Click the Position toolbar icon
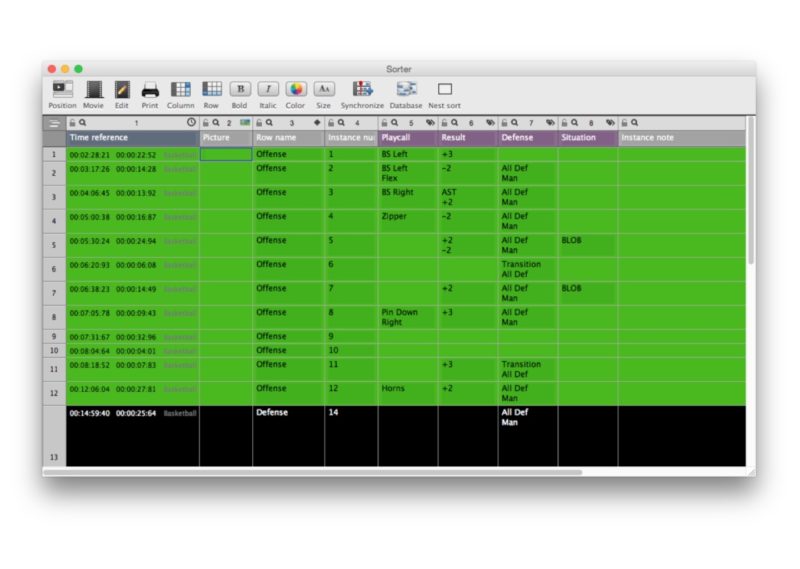Image resolution: width=800 pixels, height=569 pixels. pyautogui.click(x=62, y=89)
